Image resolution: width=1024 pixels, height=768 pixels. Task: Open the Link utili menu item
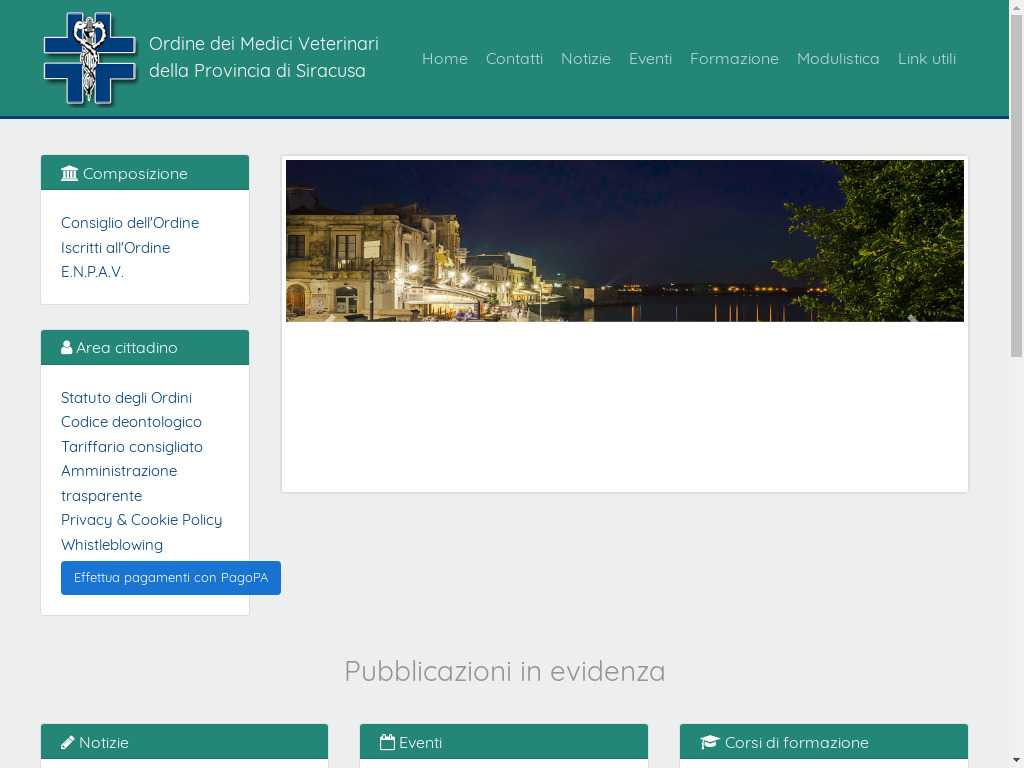[x=927, y=59]
